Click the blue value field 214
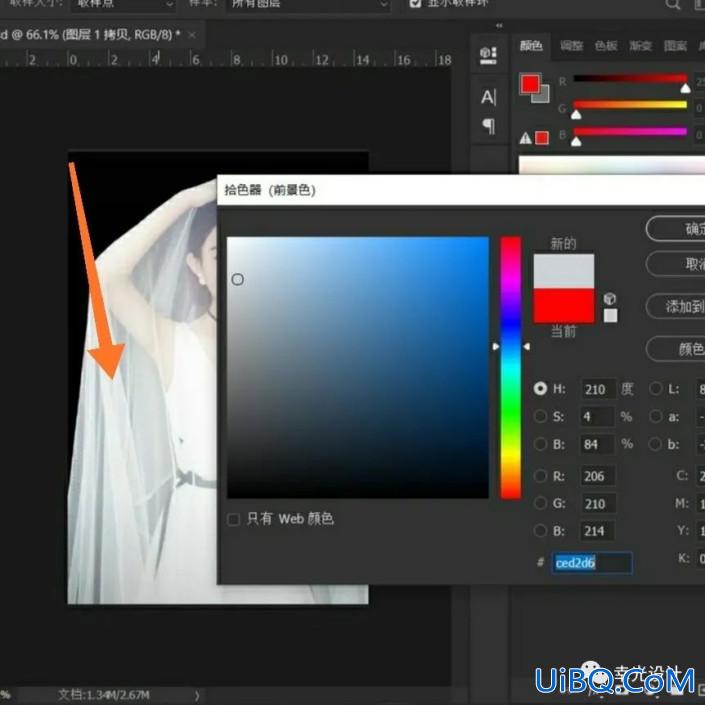705x705 pixels. coord(598,531)
